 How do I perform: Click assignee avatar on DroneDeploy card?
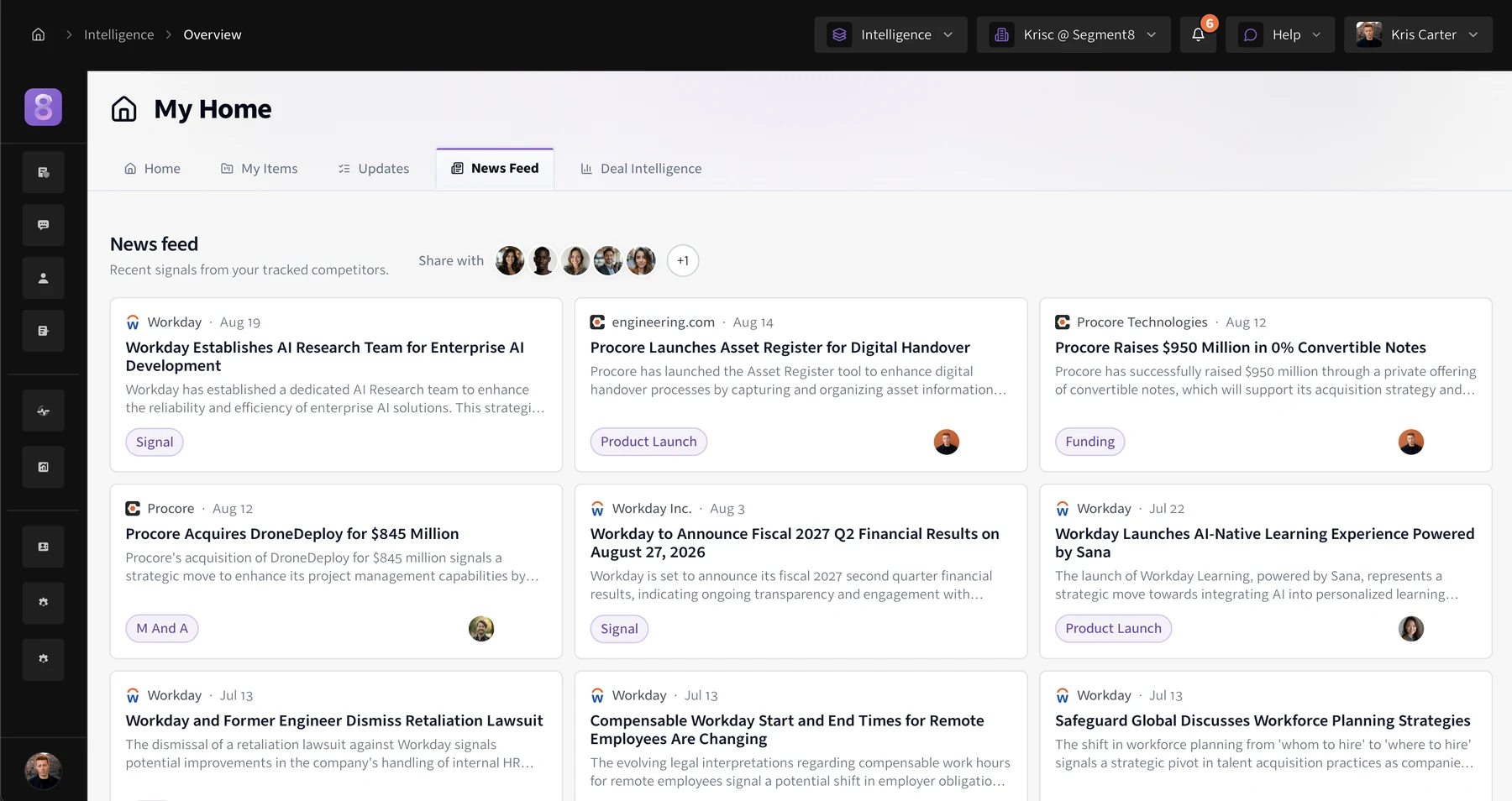(x=481, y=628)
